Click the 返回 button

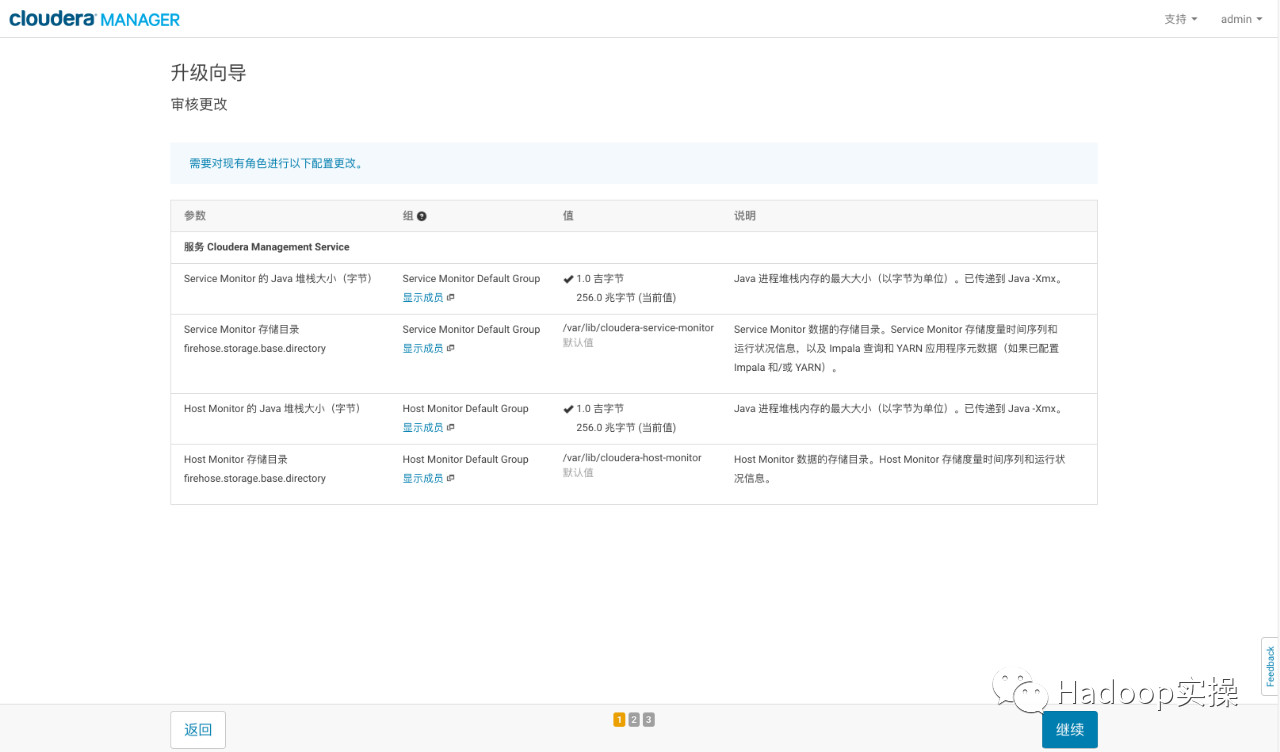click(x=198, y=730)
